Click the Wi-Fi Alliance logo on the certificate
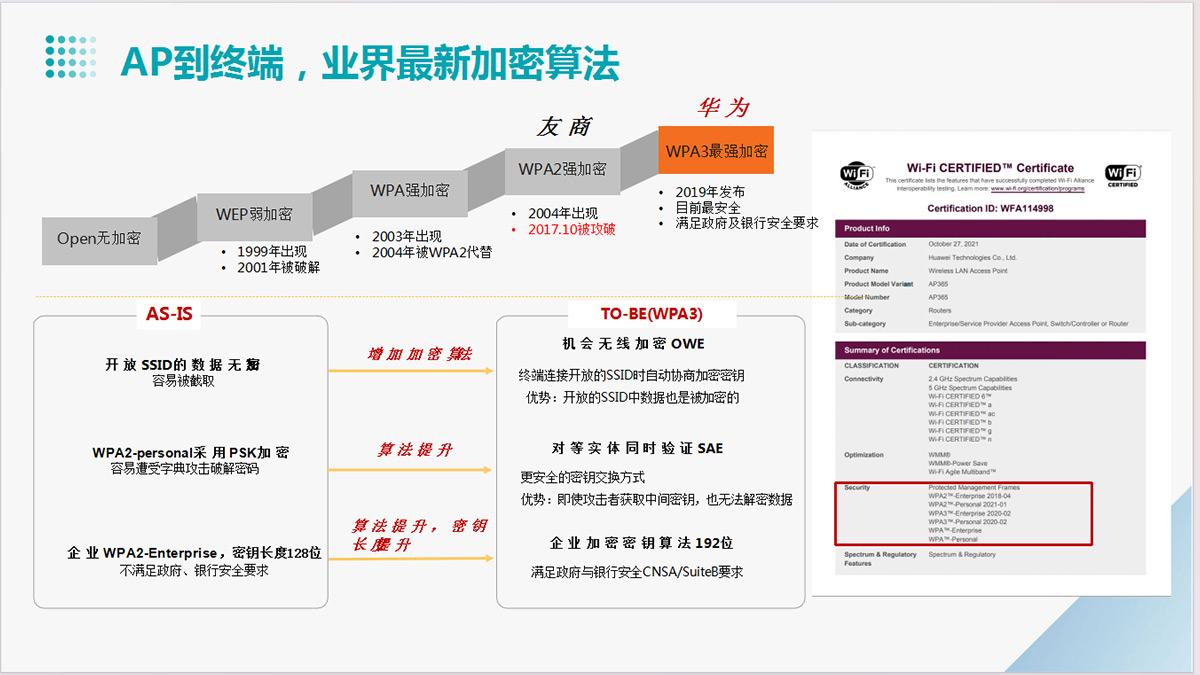The width and height of the screenshot is (1200, 675). pos(858,175)
